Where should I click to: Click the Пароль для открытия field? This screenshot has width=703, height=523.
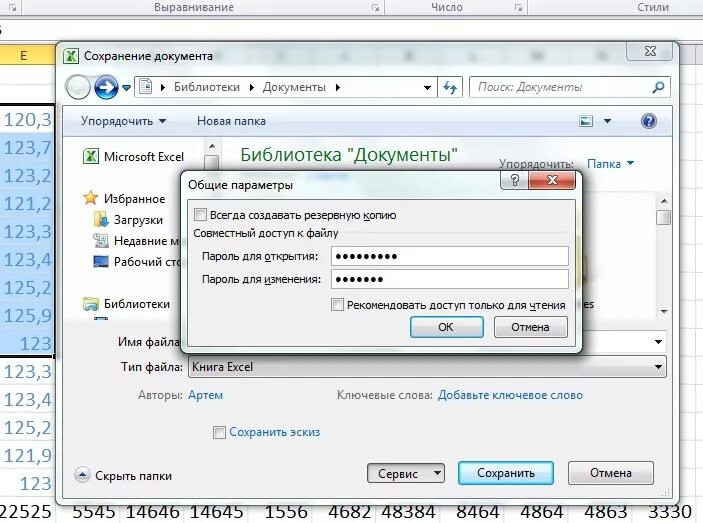coord(450,256)
